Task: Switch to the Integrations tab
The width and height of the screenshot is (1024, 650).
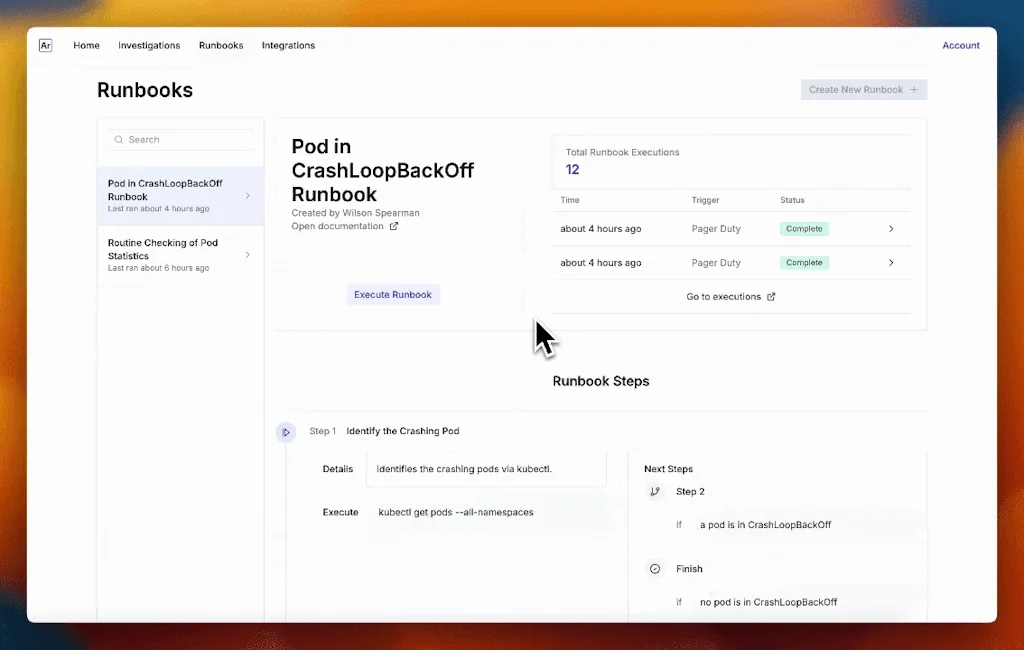Action: pyautogui.click(x=288, y=45)
